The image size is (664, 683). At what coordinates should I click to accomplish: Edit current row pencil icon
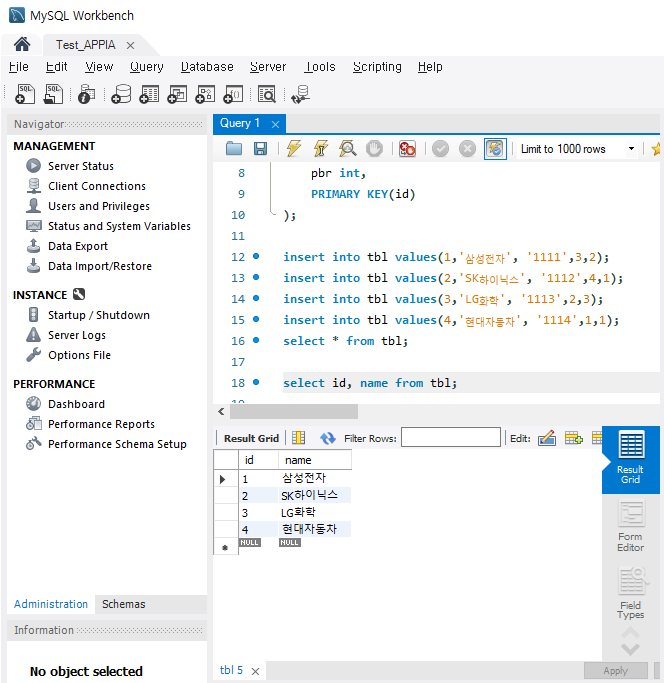click(x=547, y=438)
